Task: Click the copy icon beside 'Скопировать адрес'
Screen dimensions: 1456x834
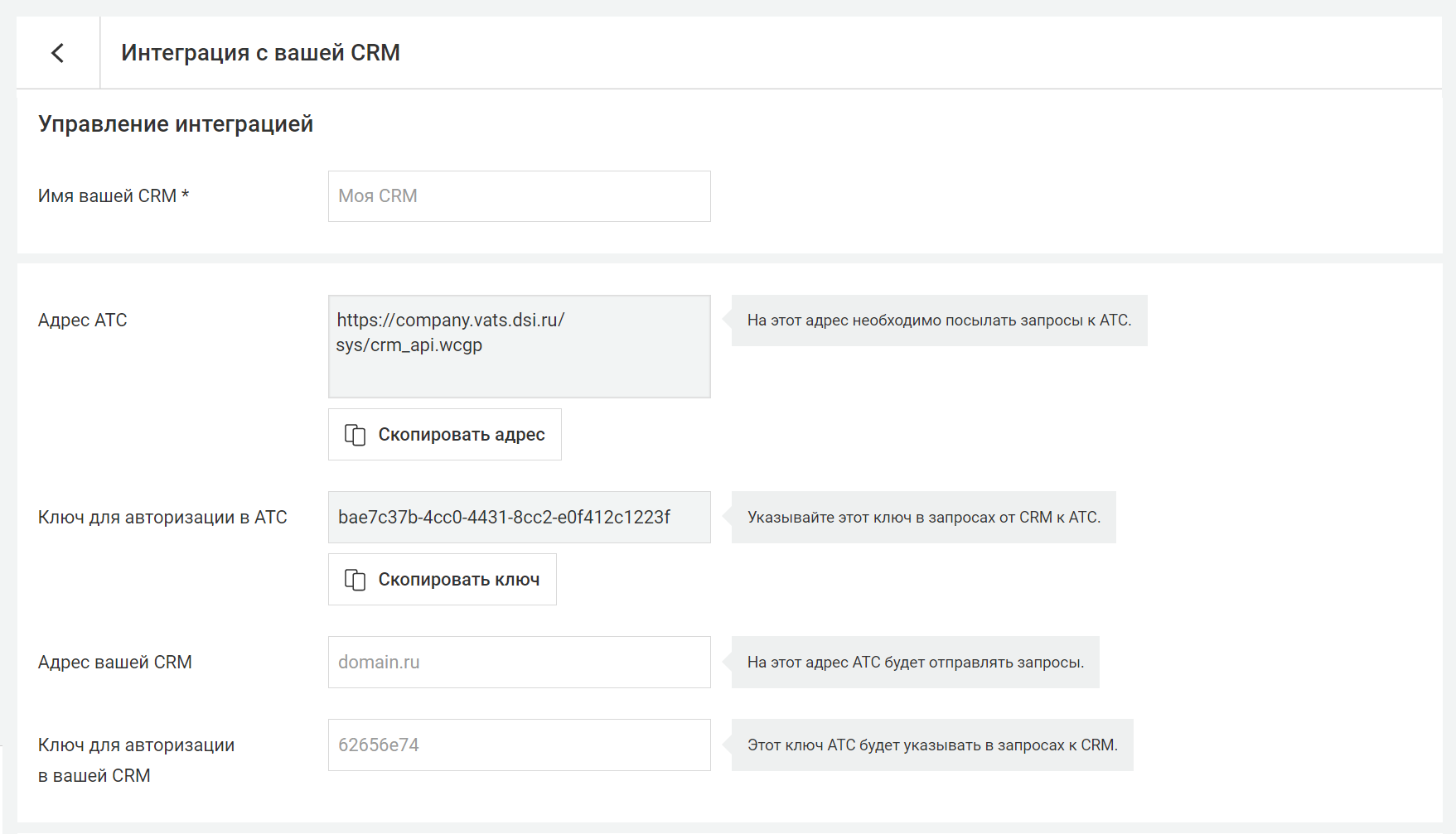Action: coord(355,435)
